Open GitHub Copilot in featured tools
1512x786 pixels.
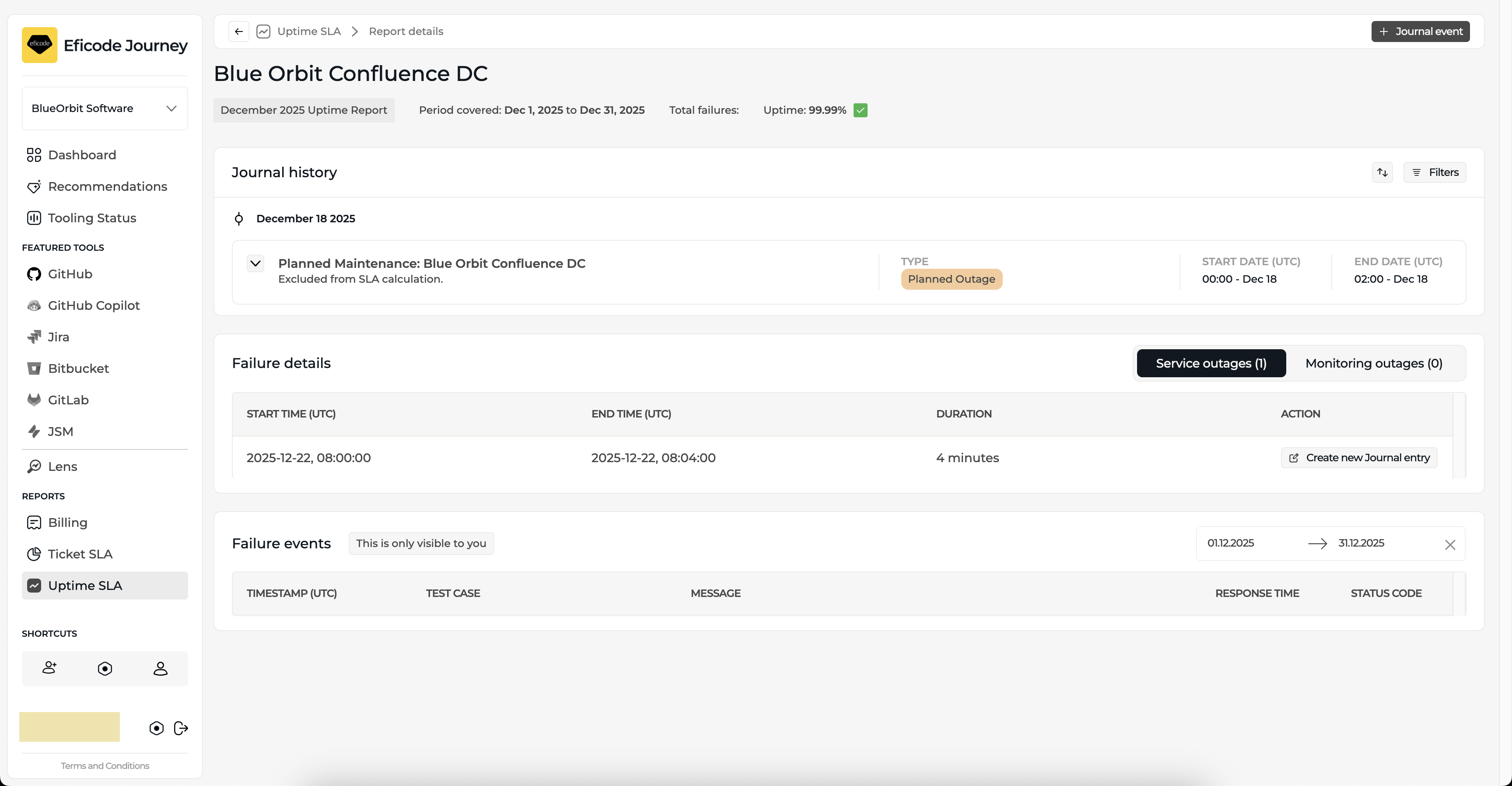[93, 305]
